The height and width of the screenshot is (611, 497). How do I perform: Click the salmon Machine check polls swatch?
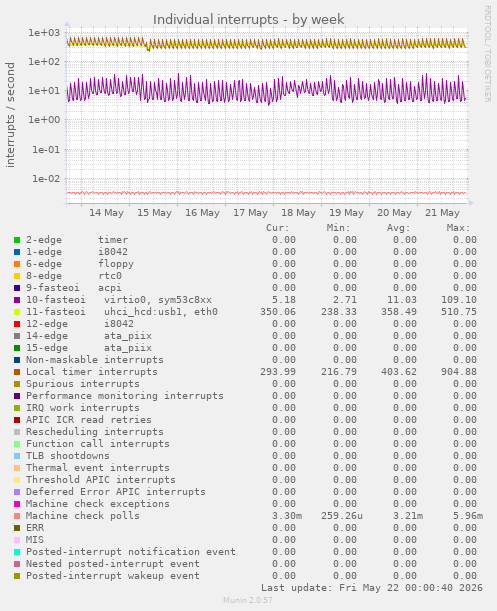[x=17, y=516]
